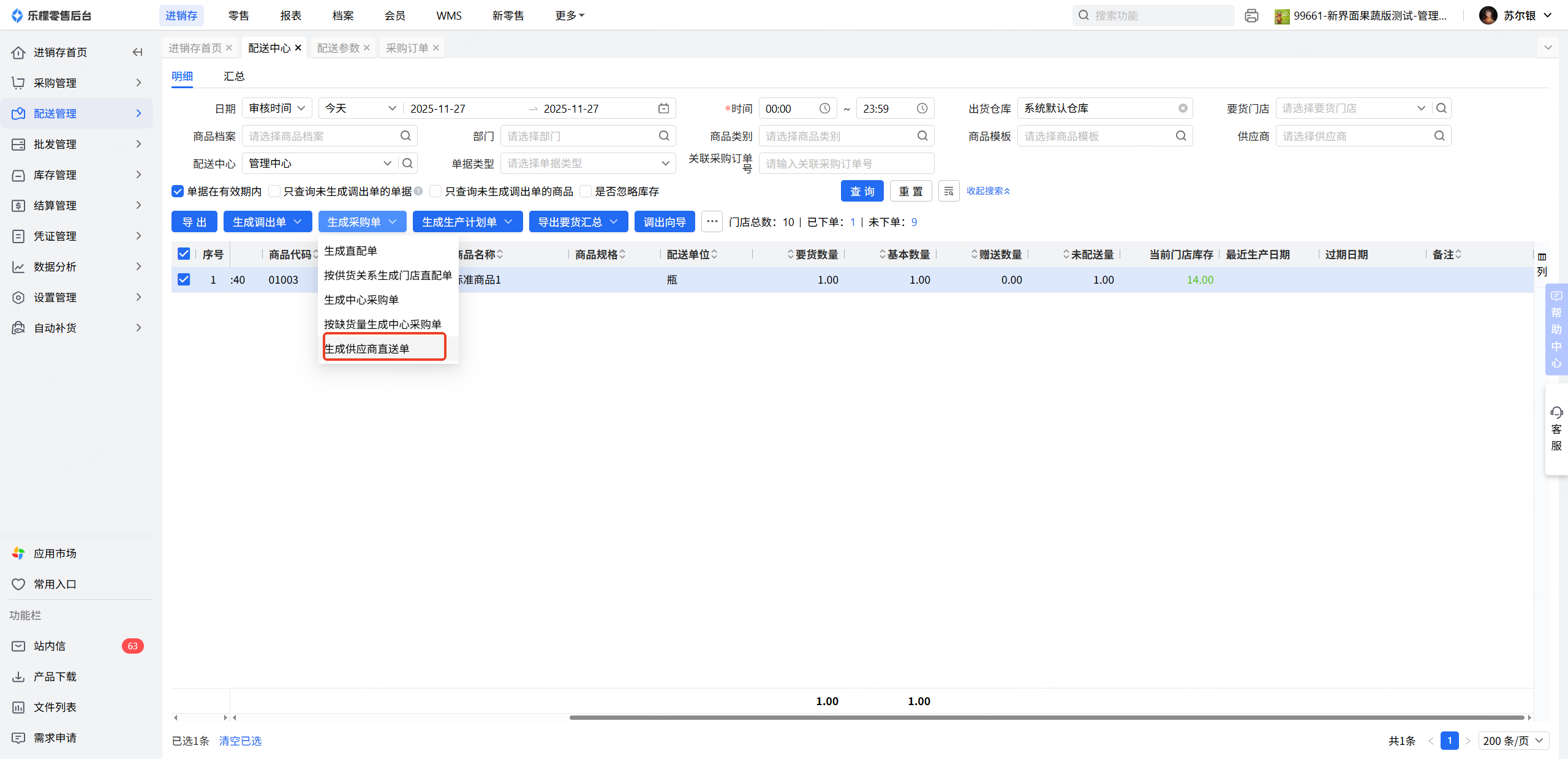Click the column settings icon next to 重置
The width and height of the screenshot is (1568, 759).
(x=949, y=191)
